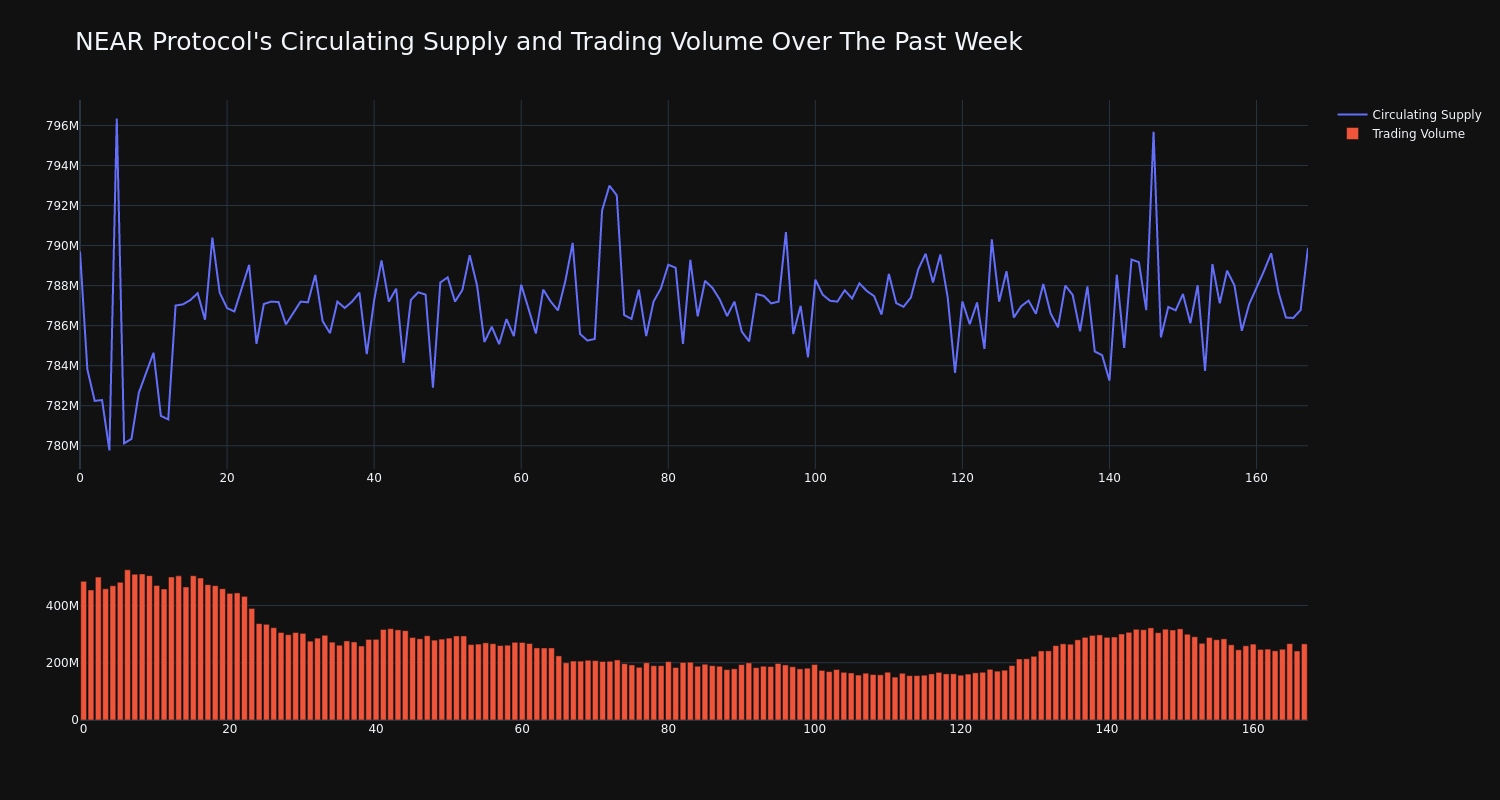1500x800 pixels.
Task: Click the 400M label on volume chart
Action: click(62, 606)
